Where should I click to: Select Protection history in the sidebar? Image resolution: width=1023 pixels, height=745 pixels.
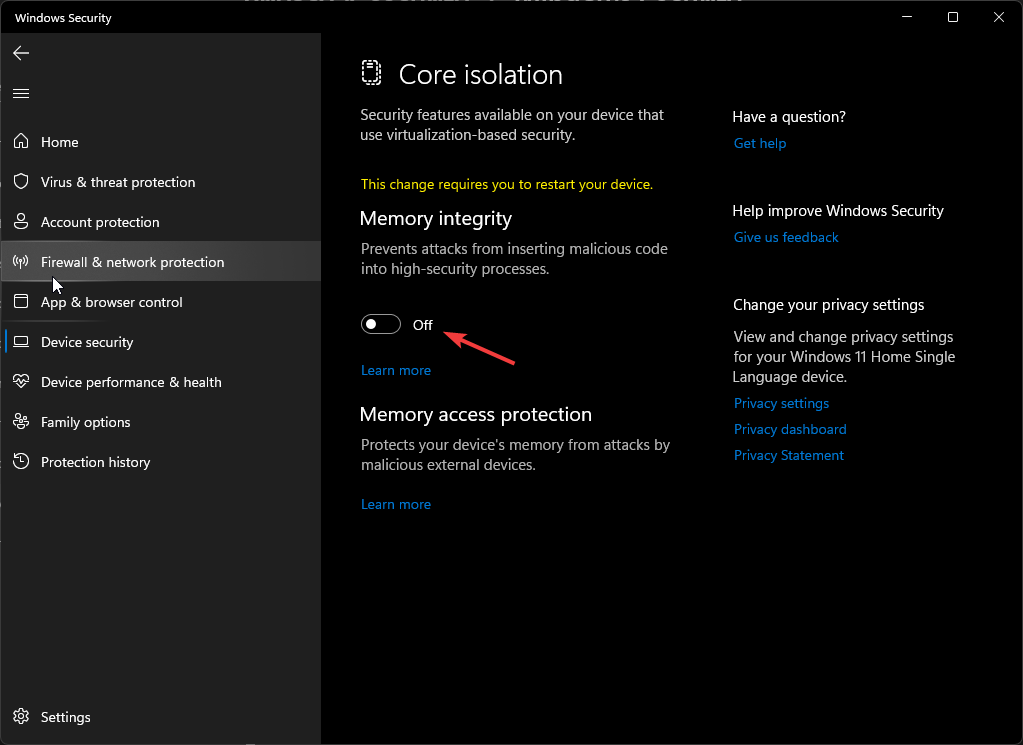coord(95,461)
